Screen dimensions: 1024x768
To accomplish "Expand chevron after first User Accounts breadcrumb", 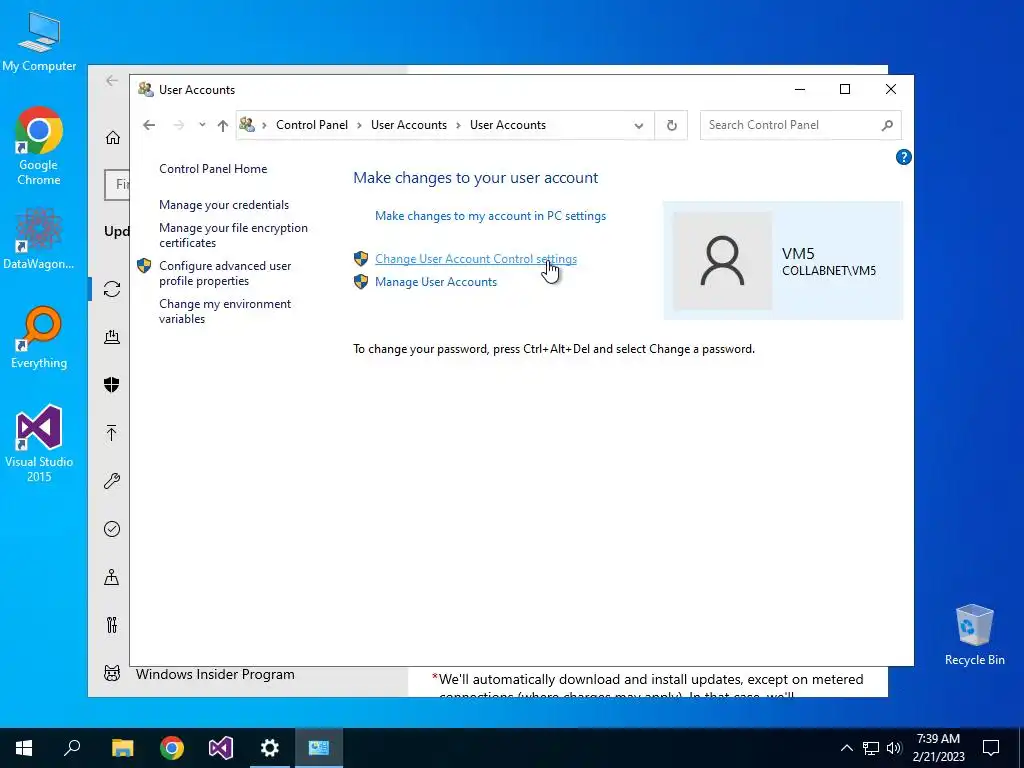I will point(458,125).
